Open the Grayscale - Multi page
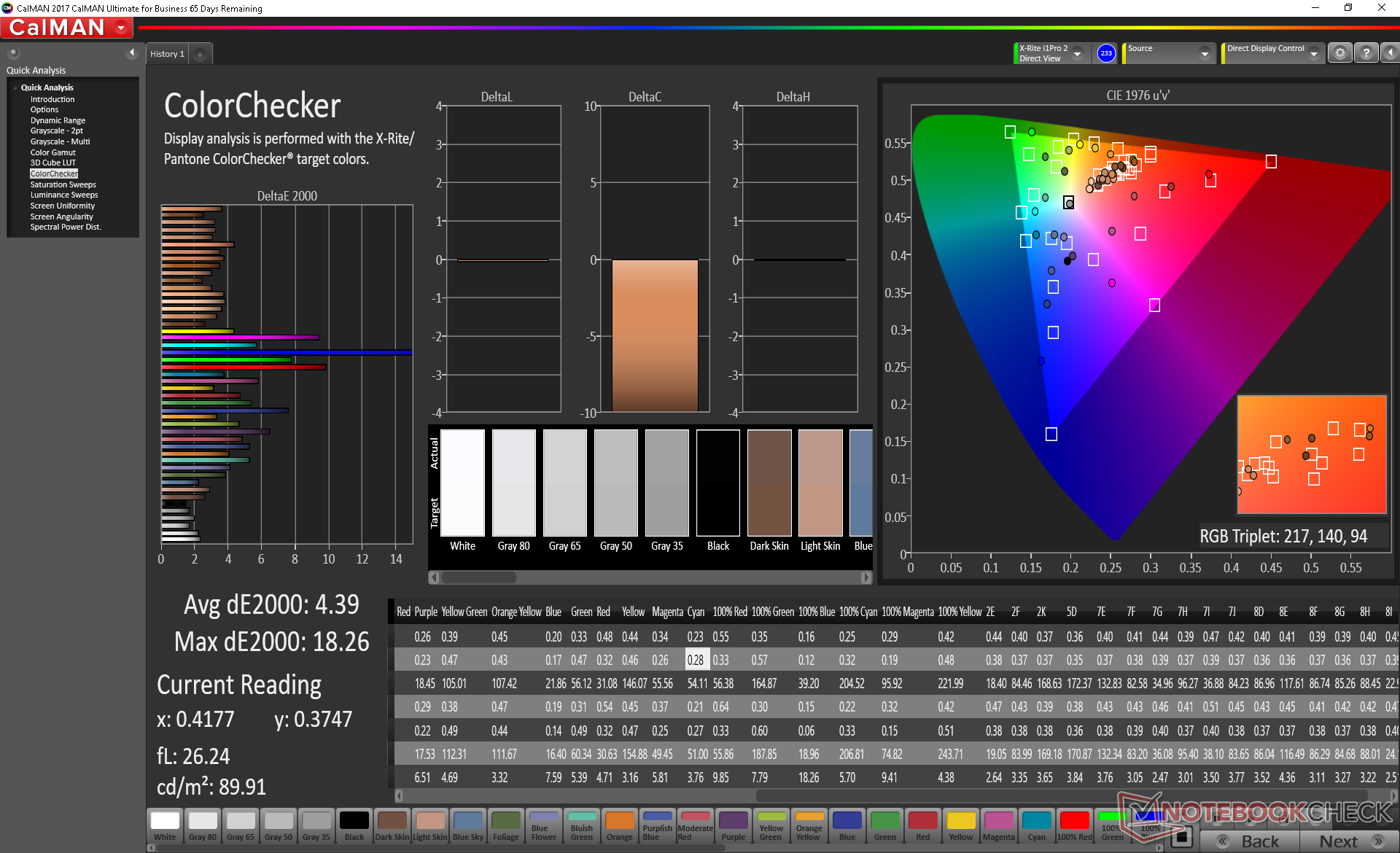This screenshot has height=853, width=1400. (x=60, y=141)
